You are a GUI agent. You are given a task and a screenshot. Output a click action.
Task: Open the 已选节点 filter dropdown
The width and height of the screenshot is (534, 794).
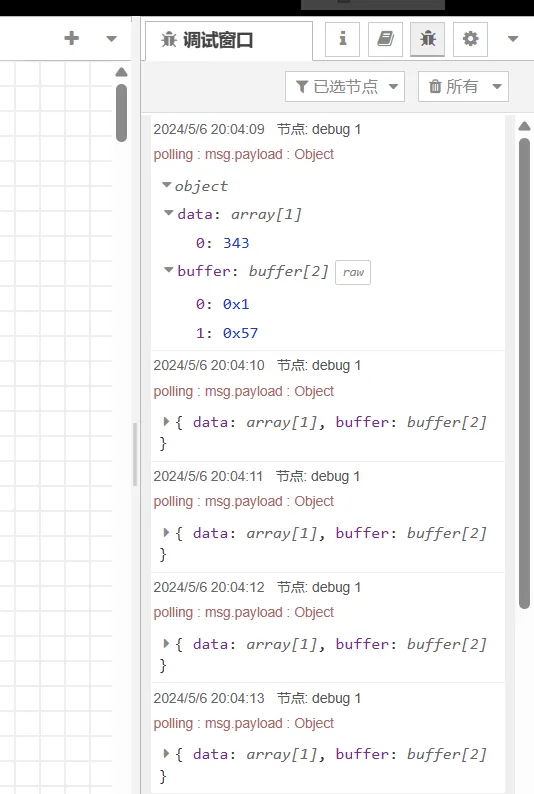345,87
